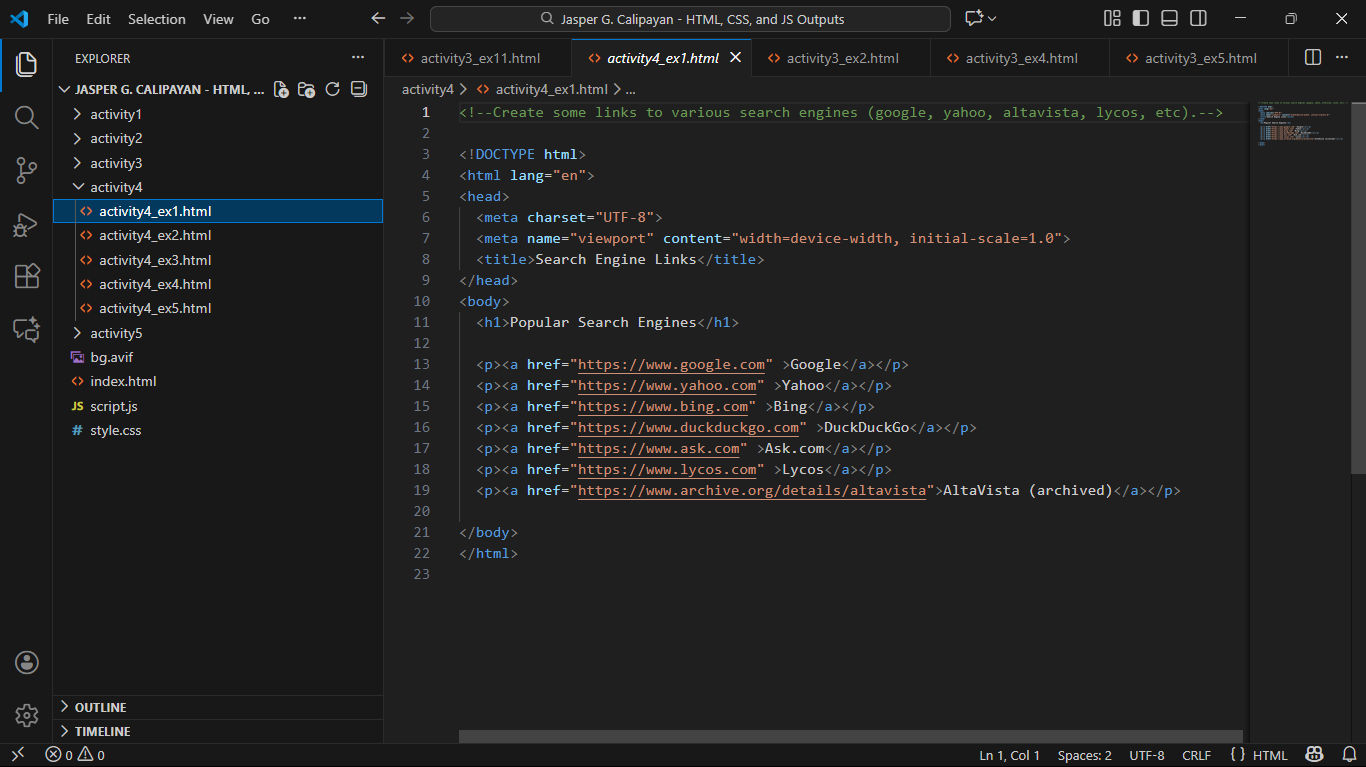Click the CRLF line ending indicator
The image size is (1366, 767).
pos(1196,755)
